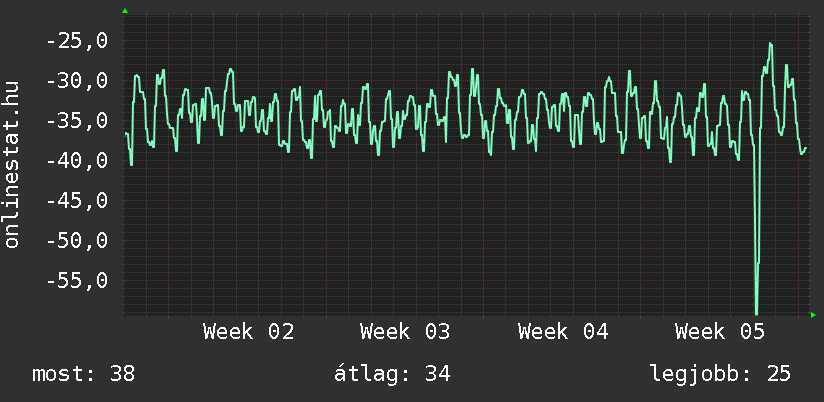
Task: Click the -55,0 Y-axis label
Action: tap(77, 281)
